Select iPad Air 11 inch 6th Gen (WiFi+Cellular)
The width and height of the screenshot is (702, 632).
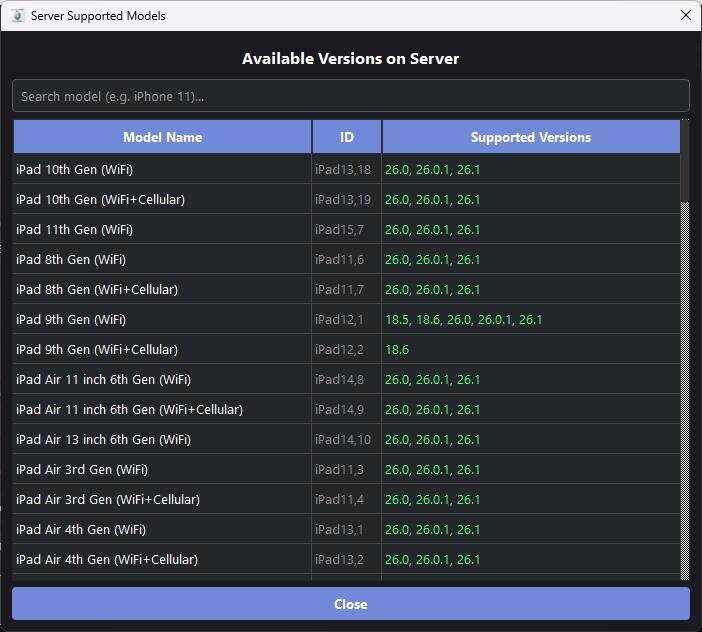(x=129, y=410)
